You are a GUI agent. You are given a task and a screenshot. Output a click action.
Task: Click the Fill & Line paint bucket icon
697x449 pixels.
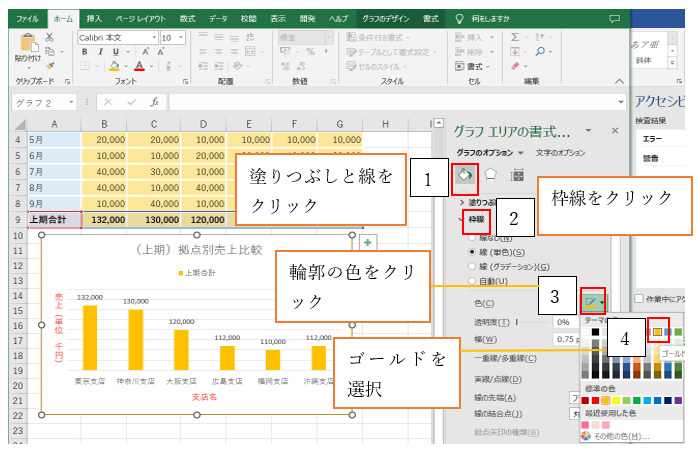pos(464,174)
